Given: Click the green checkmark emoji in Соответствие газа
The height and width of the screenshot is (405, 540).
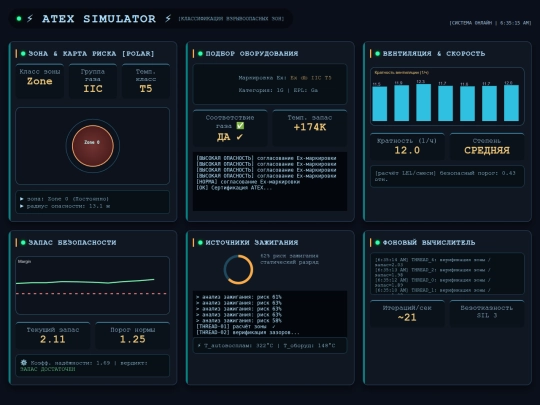Looking at the screenshot, I should click(240, 126).
